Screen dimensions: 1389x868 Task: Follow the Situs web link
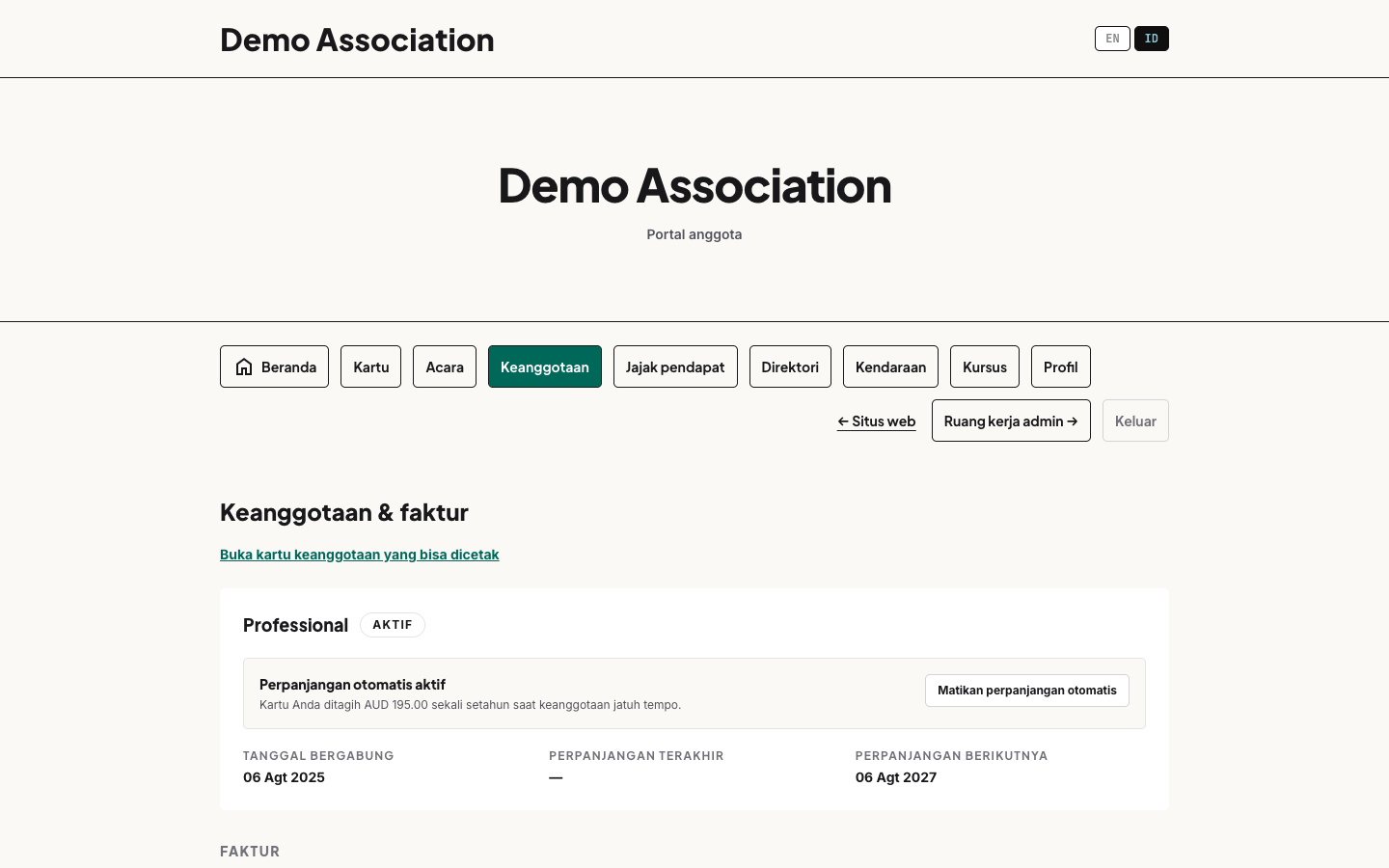click(877, 421)
